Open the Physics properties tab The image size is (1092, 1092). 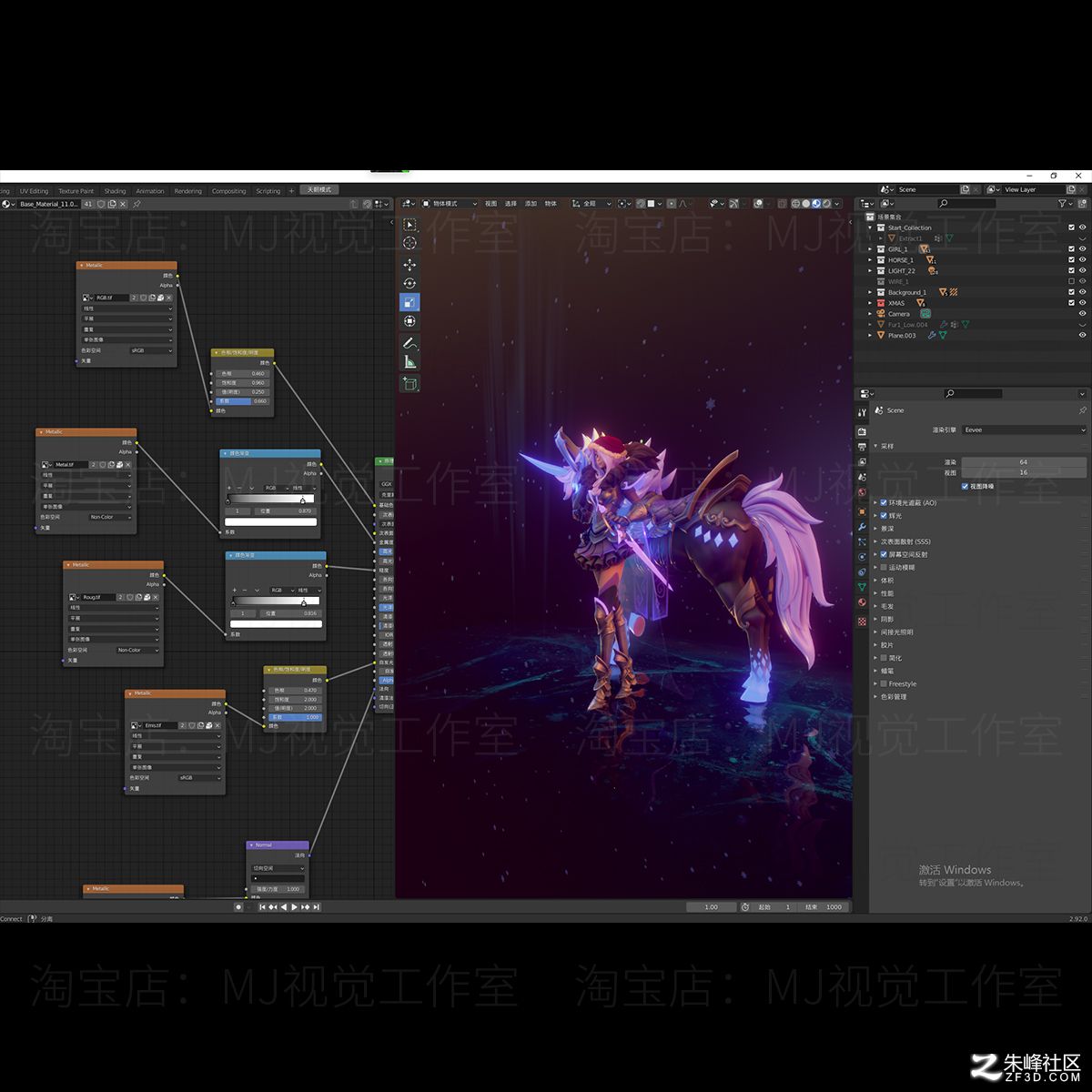tap(862, 557)
